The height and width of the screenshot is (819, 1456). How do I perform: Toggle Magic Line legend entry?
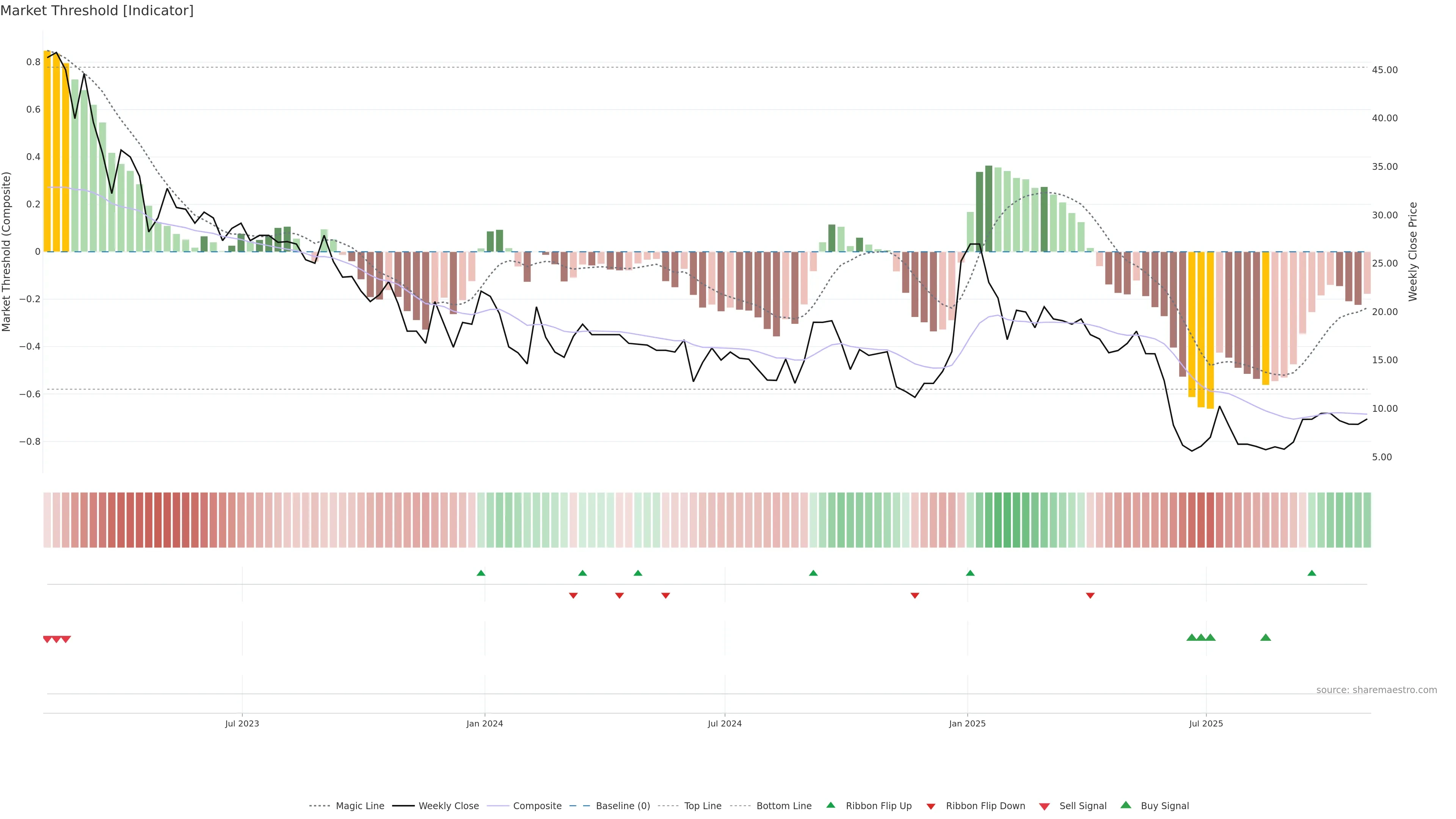(x=359, y=806)
